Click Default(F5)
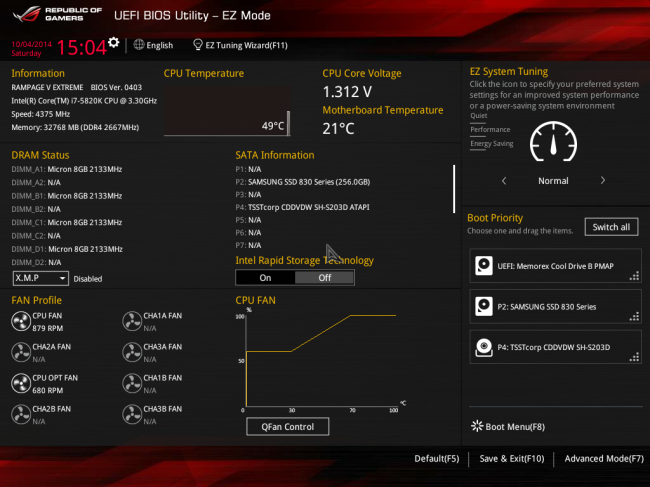The width and height of the screenshot is (650, 487). (437, 458)
